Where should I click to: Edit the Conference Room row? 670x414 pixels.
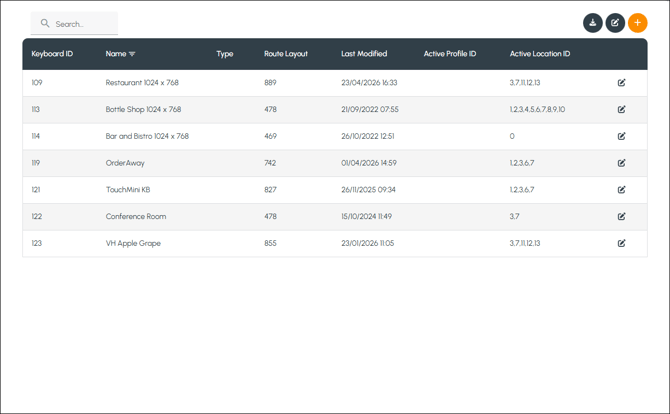(x=621, y=217)
